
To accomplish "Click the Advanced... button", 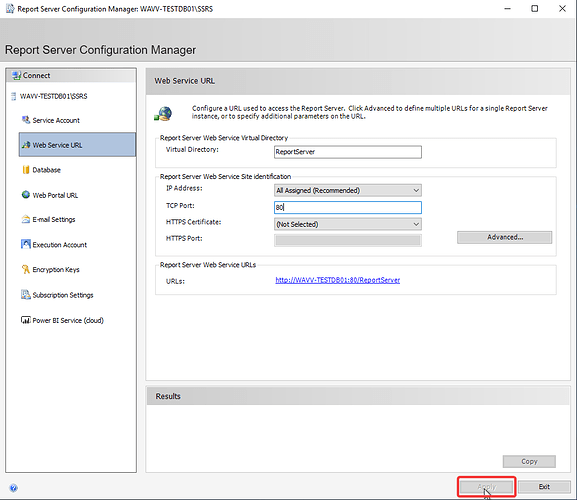I will [x=505, y=237].
